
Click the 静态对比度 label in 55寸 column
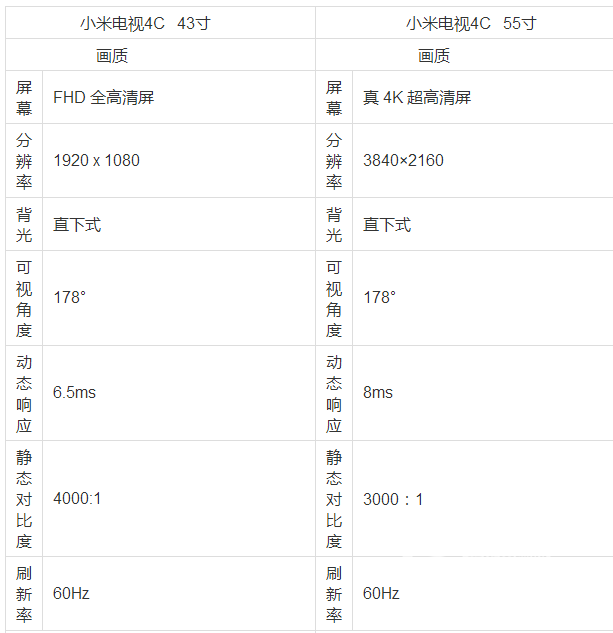(x=334, y=499)
